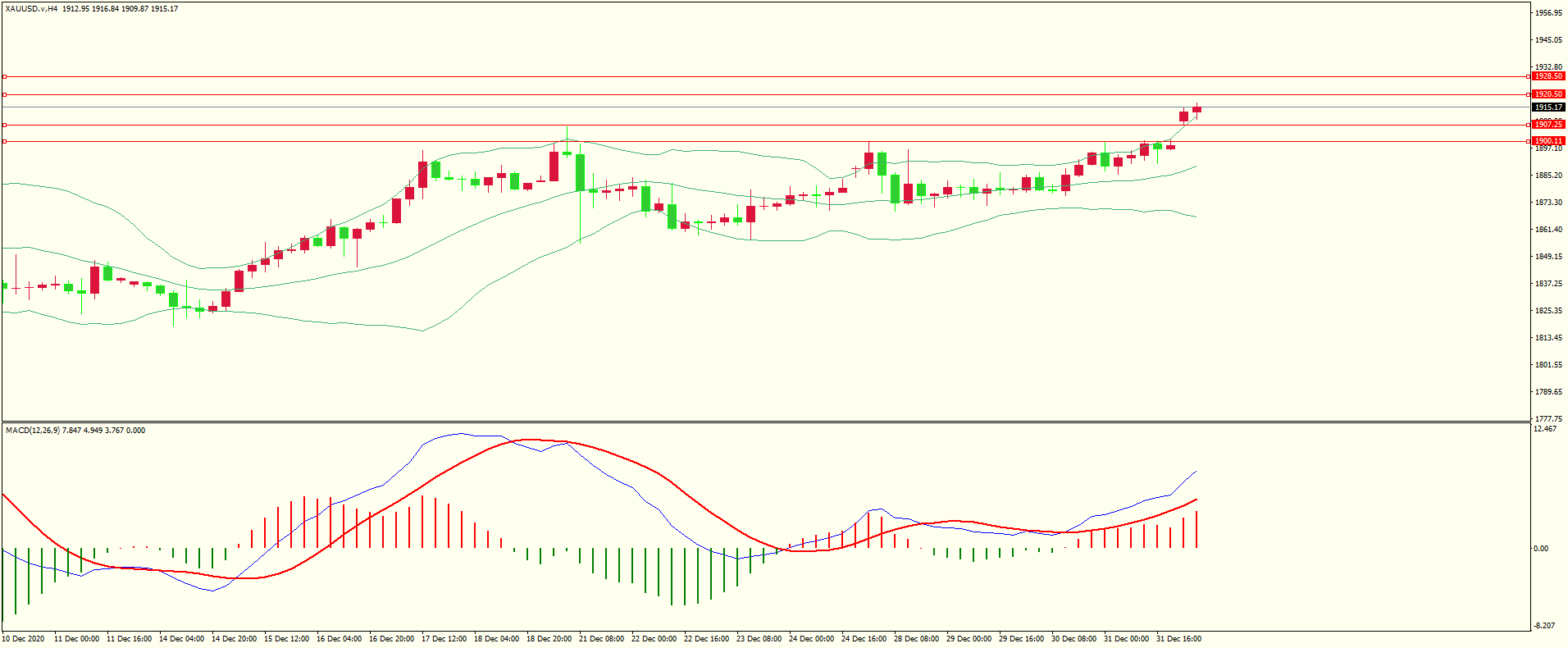Click the 31 Dec 00:00 time label
Viewport: 1568px width, 648px height.
1126,639
